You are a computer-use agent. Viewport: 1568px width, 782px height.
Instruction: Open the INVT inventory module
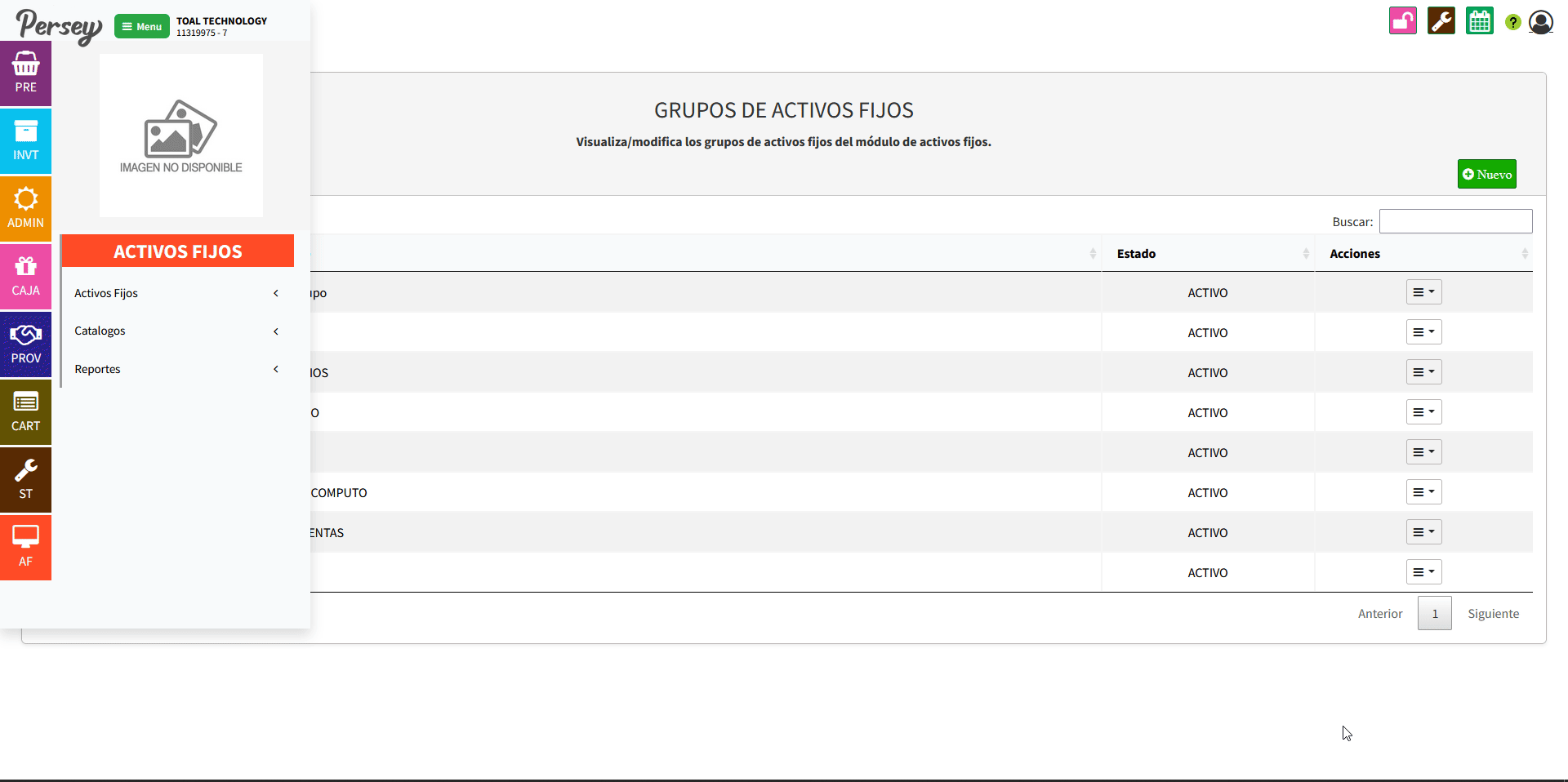click(x=25, y=141)
